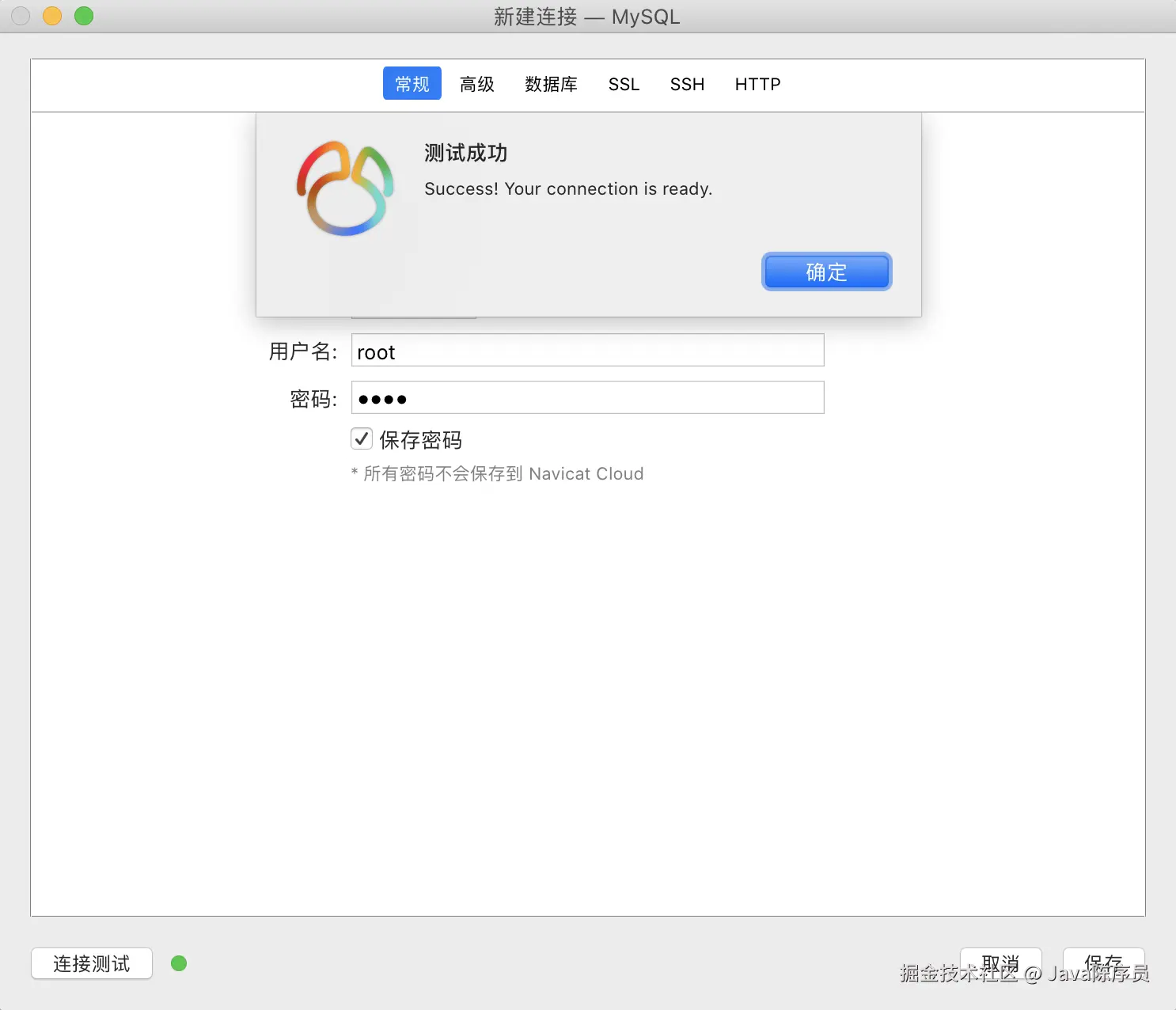Minimize window with yellow button
Image resolution: width=1176 pixels, height=1010 pixels.
52,16
